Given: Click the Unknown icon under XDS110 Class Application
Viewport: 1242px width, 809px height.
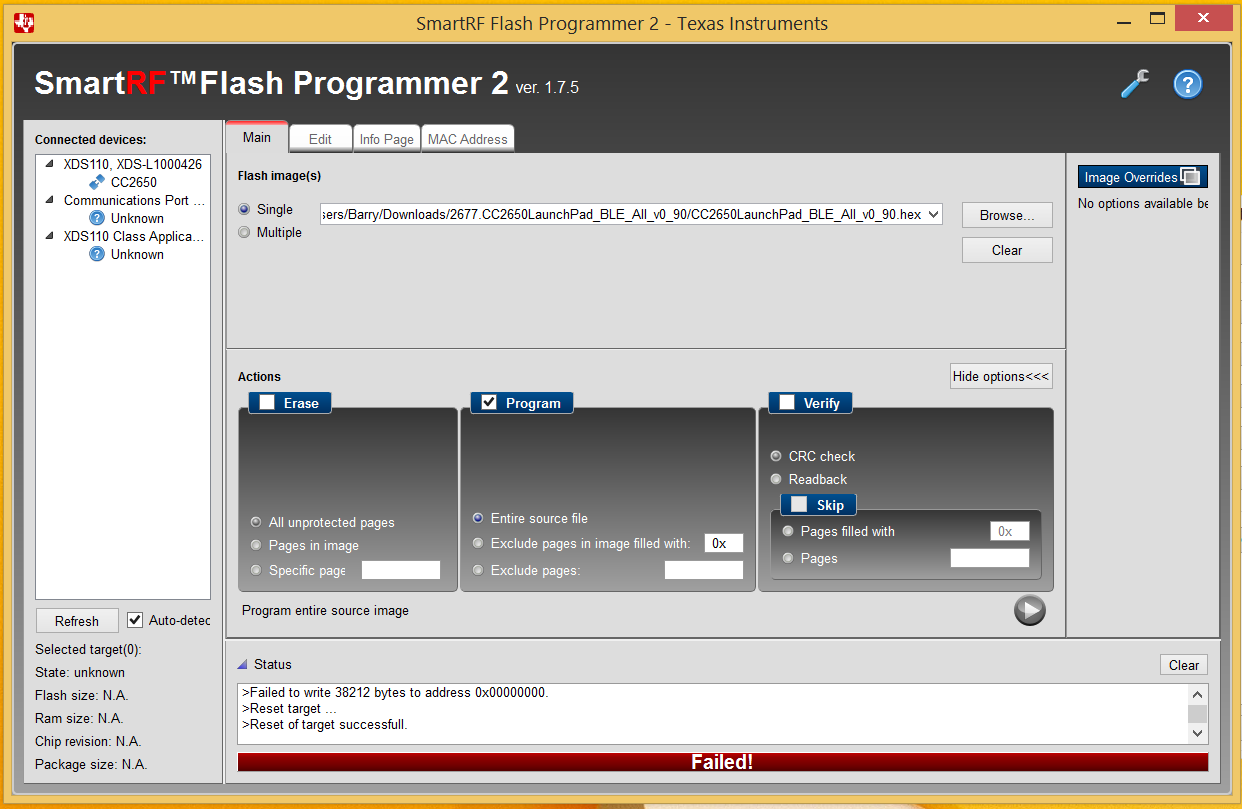Looking at the screenshot, I should (97, 254).
